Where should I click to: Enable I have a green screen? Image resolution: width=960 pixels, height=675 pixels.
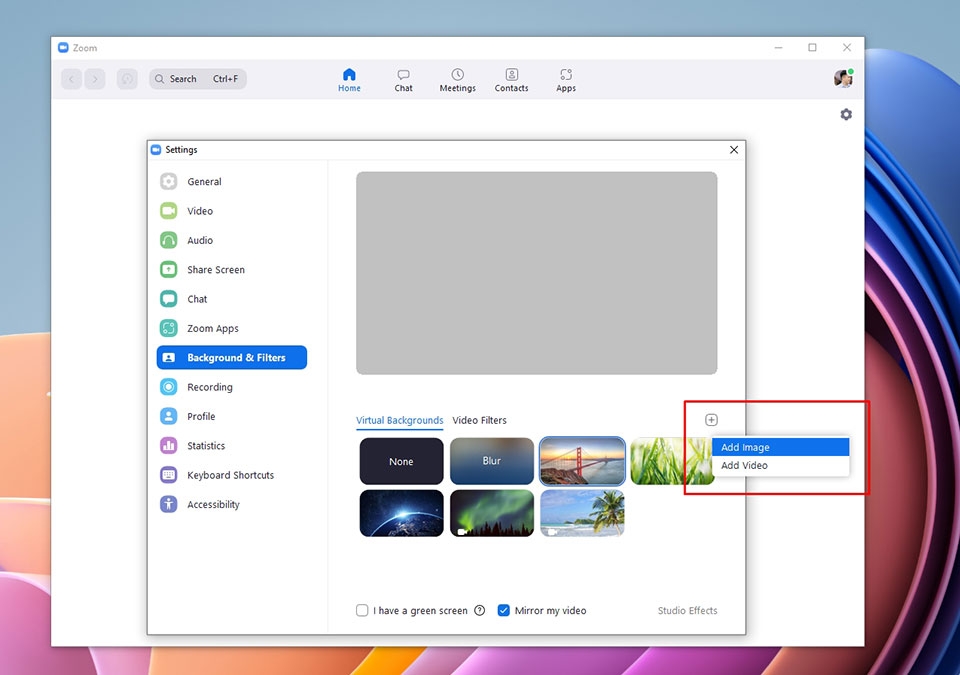[x=362, y=611]
